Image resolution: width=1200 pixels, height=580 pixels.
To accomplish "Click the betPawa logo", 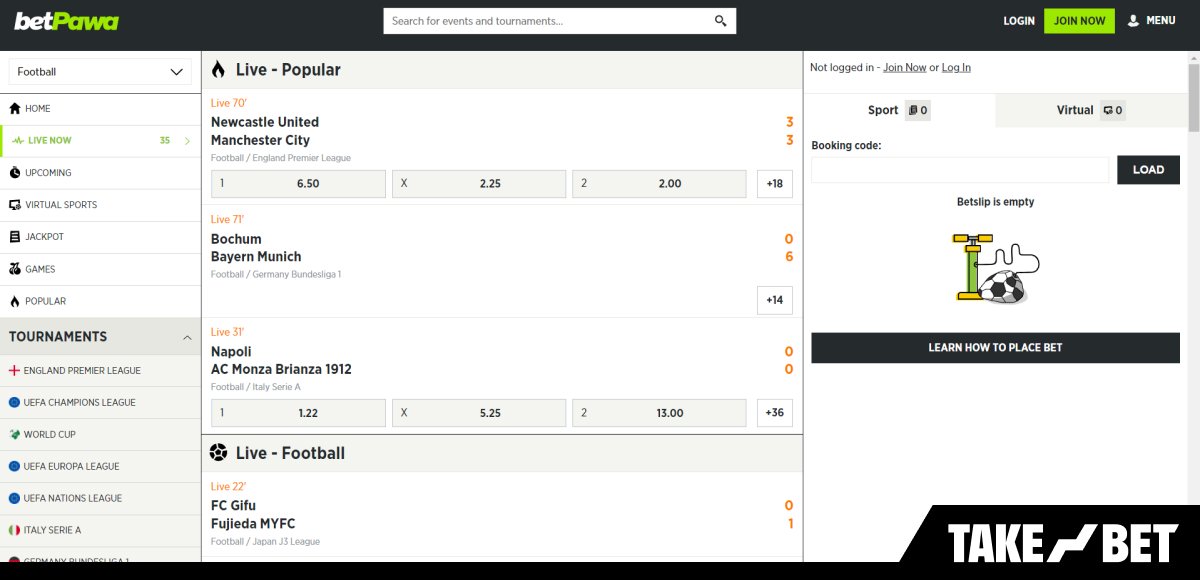I will click(66, 21).
